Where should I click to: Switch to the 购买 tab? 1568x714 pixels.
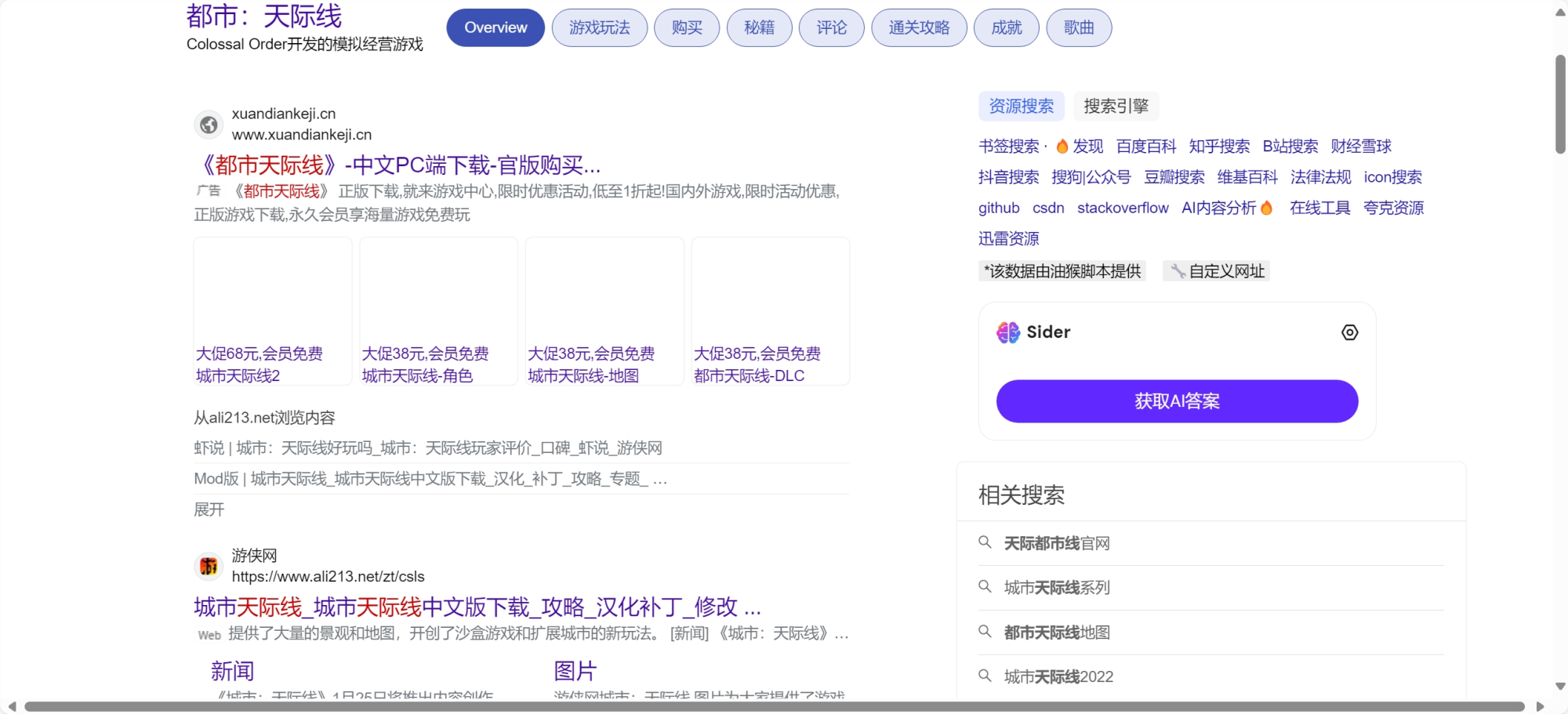click(x=687, y=27)
